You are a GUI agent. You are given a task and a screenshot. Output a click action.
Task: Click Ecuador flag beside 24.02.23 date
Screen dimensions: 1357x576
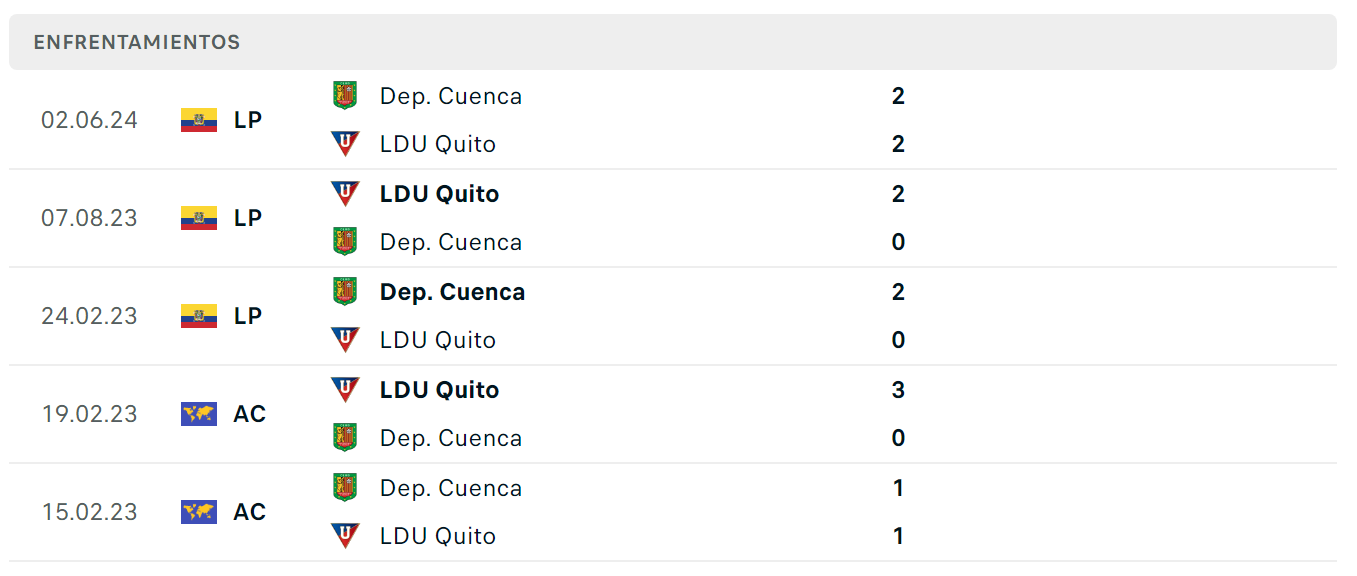(199, 316)
